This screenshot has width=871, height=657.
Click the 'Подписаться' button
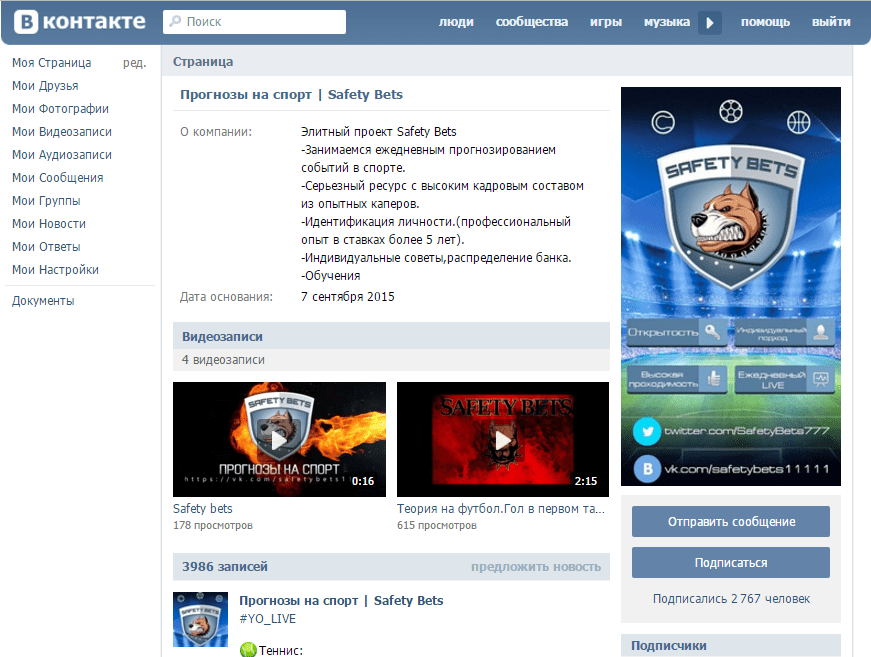click(731, 563)
